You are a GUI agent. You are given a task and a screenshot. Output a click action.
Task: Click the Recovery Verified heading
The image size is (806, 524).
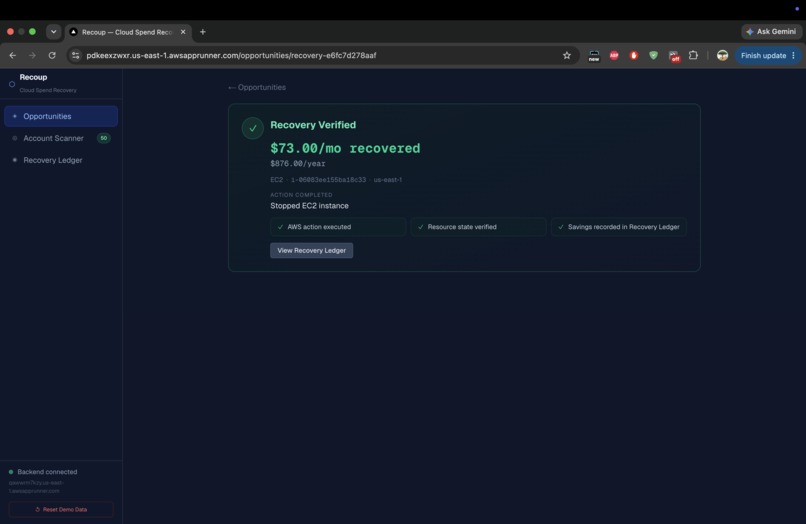point(313,125)
